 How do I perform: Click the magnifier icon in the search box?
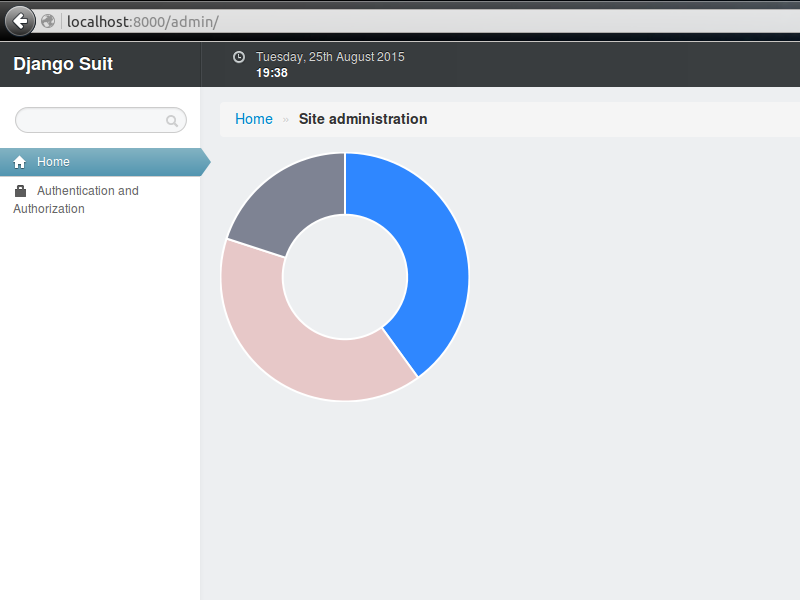(x=172, y=120)
